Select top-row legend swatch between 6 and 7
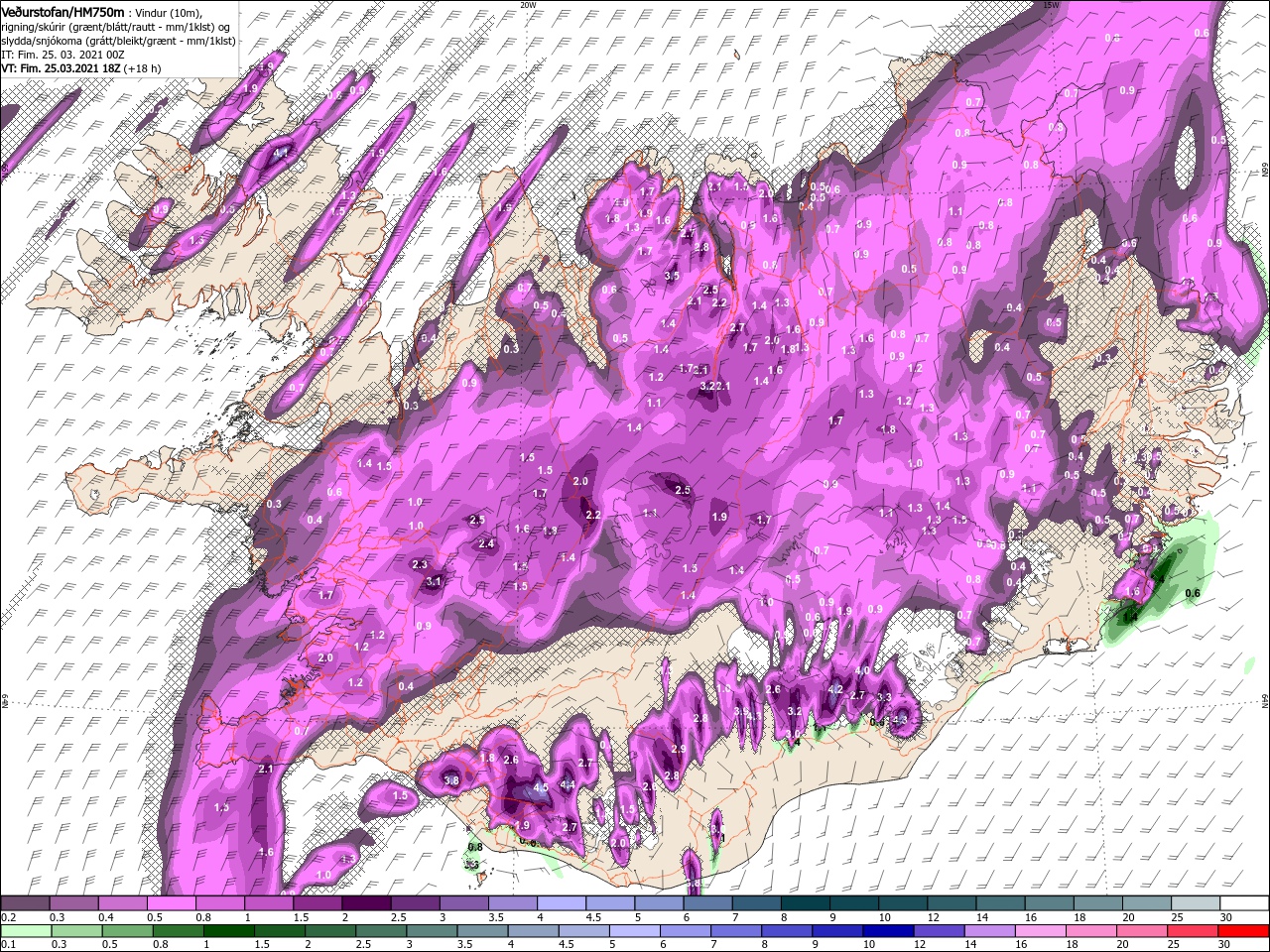The width and height of the screenshot is (1270, 952). [x=706, y=902]
